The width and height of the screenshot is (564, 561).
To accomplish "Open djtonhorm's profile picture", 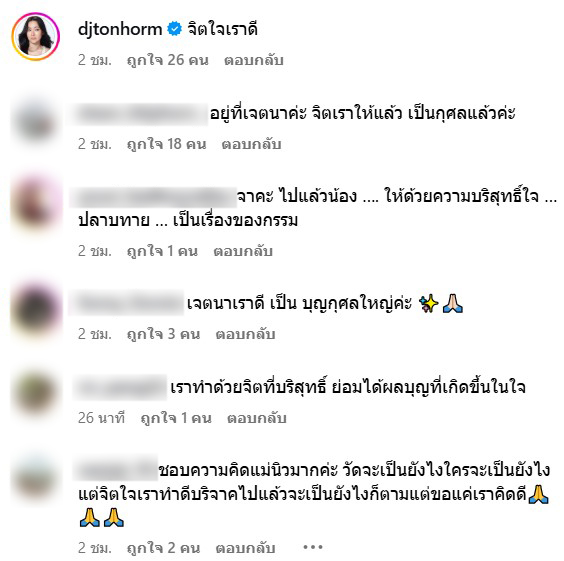I will click(x=36, y=37).
